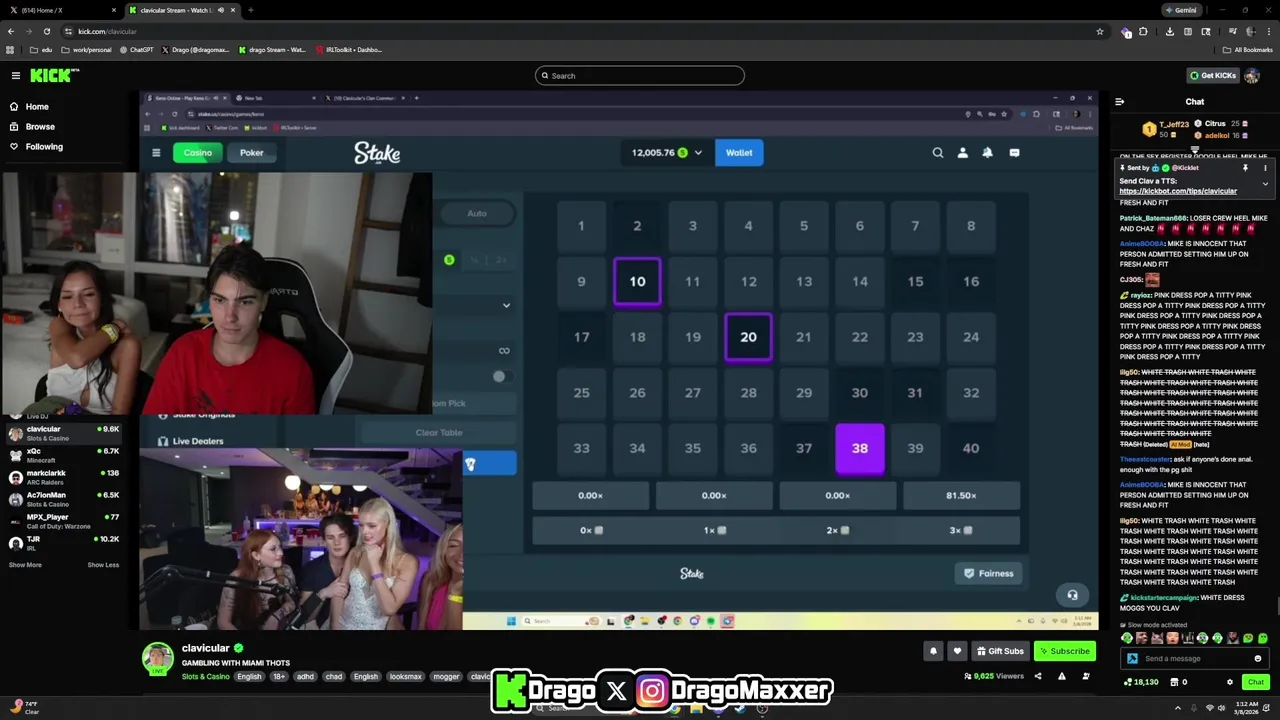
Task: Click the Stake Casino tab in stream
Action: tap(197, 152)
